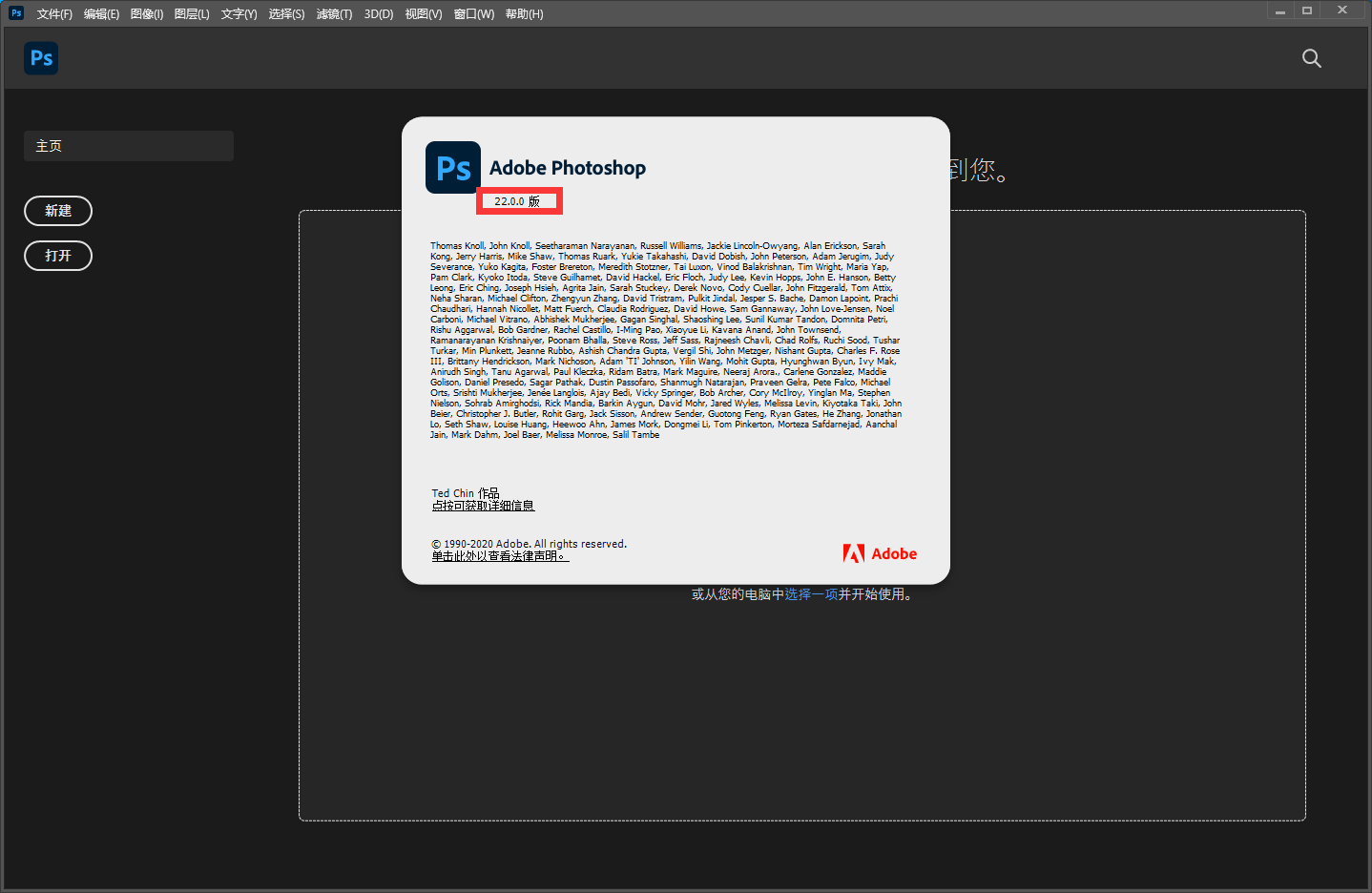Open the 滤镜(T) menu
This screenshot has width=1372, height=893.
334,14
